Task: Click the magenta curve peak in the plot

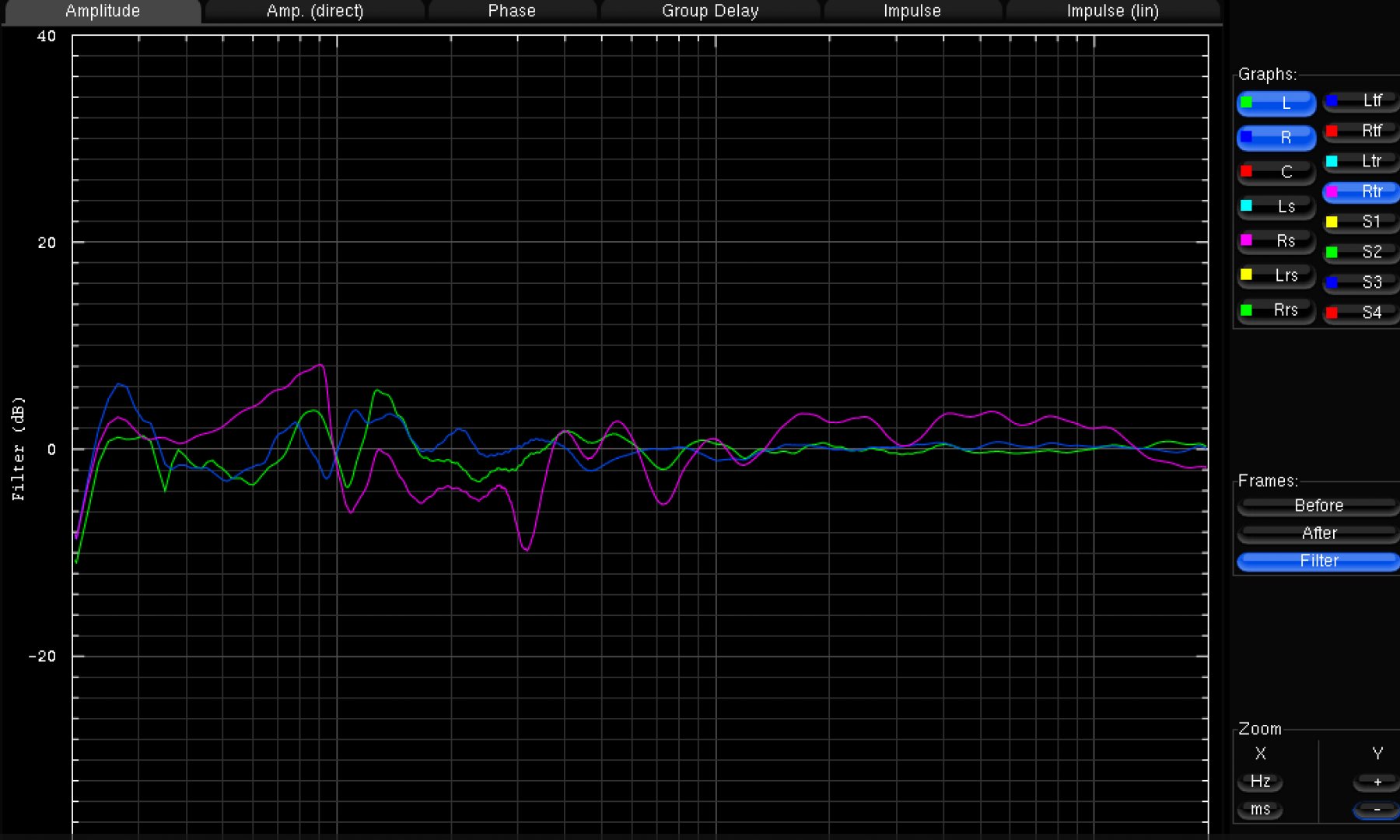Action: coord(320,365)
